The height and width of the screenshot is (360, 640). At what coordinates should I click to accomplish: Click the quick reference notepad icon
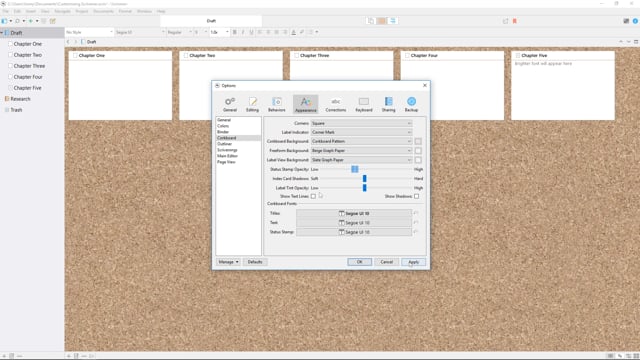53,21
